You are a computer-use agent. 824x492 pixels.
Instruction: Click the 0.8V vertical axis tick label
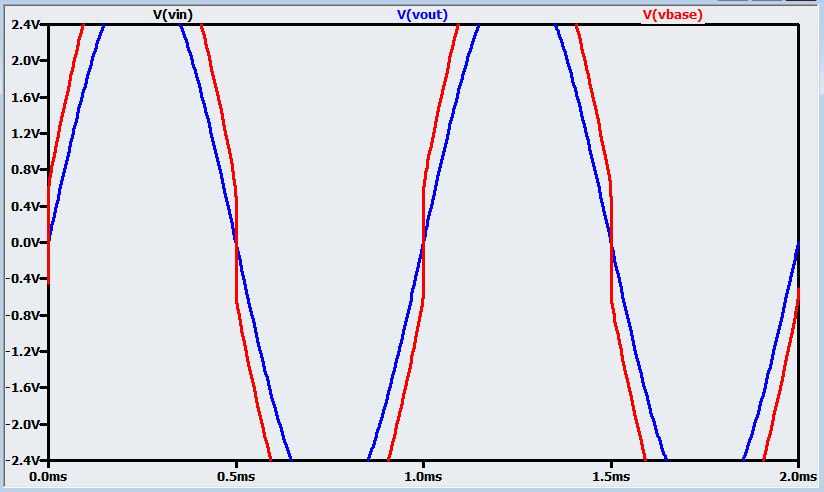pyautogui.click(x=26, y=170)
